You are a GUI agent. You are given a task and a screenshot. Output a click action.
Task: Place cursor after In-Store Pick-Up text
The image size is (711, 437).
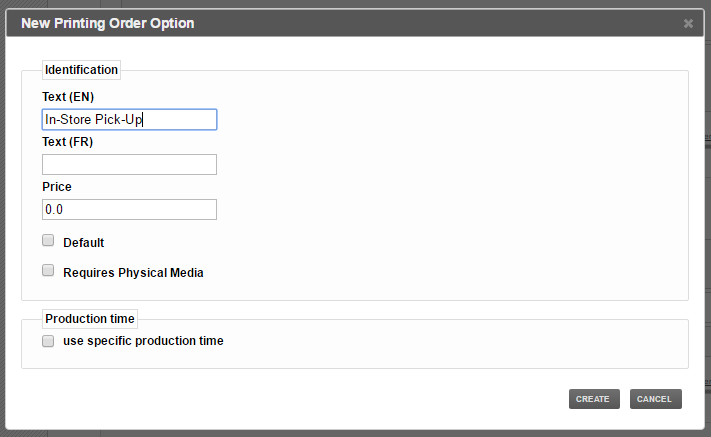143,120
